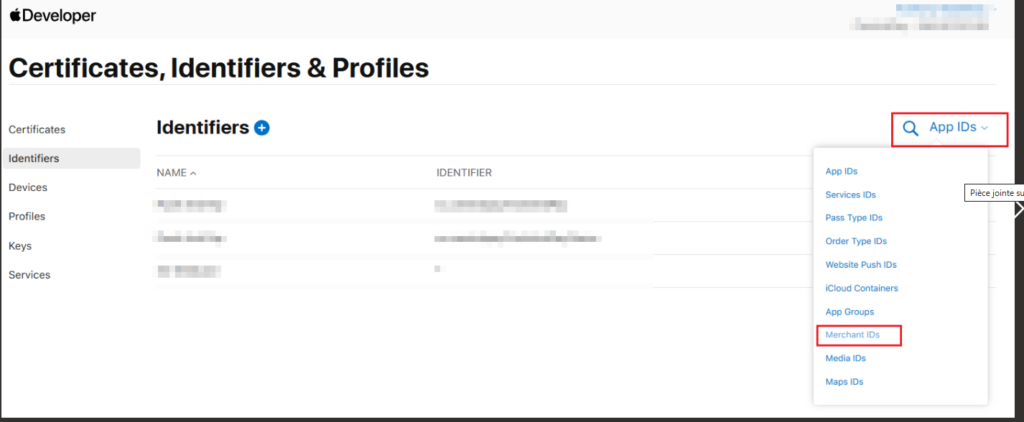Open Services in the sidebar
This screenshot has height=422, width=1024.
[x=29, y=274]
